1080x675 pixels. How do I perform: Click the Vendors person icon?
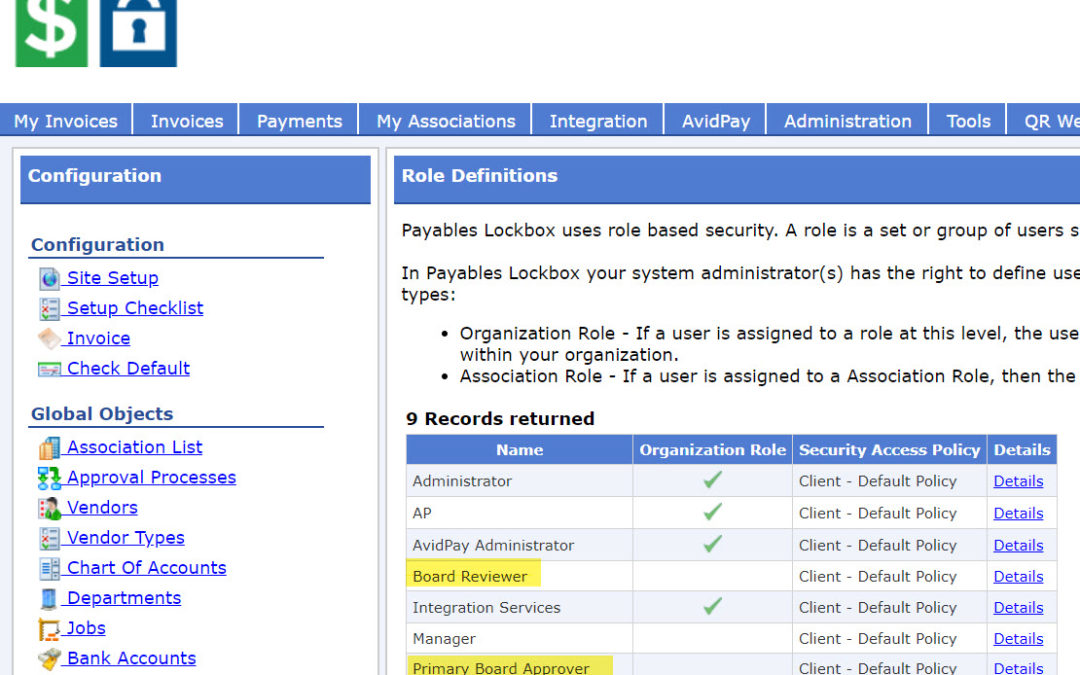pyautogui.click(x=49, y=508)
